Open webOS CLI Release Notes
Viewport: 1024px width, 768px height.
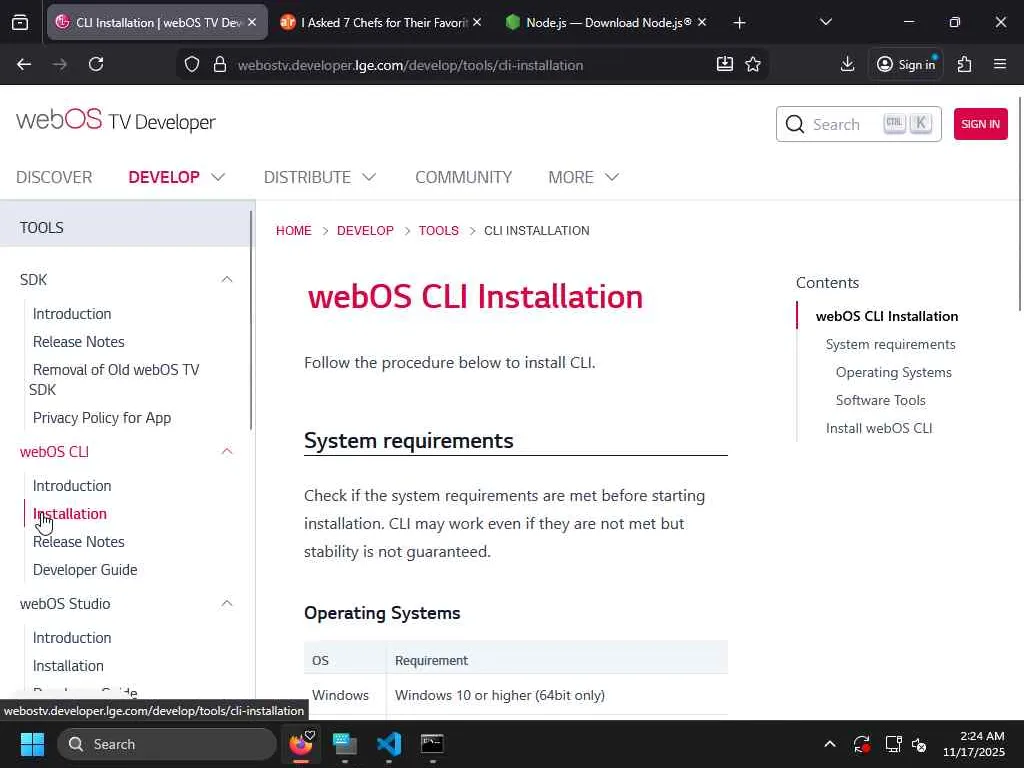tap(78, 542)
